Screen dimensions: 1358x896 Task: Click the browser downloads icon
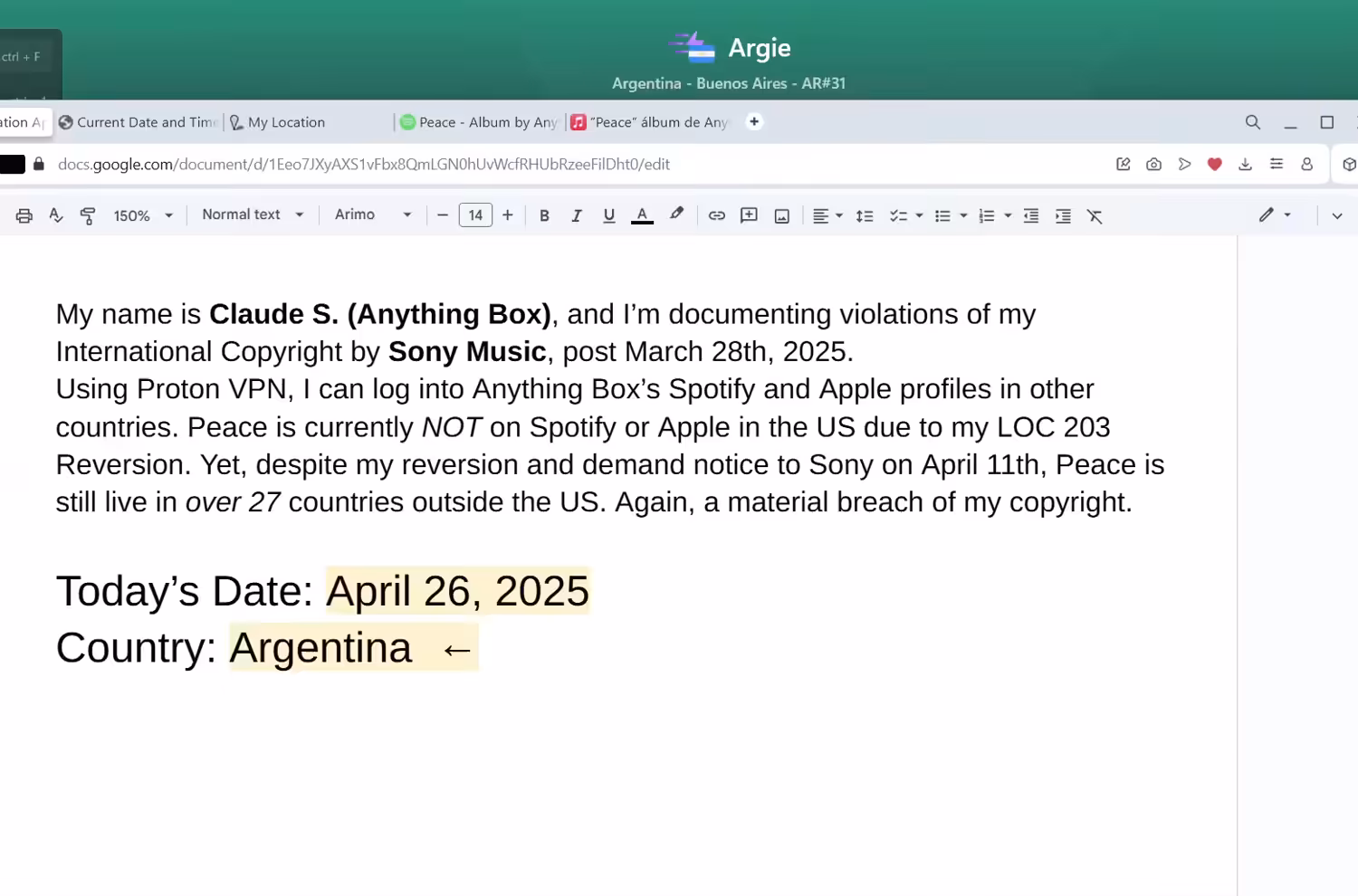pyautogui.click(x=1246, y=164)
